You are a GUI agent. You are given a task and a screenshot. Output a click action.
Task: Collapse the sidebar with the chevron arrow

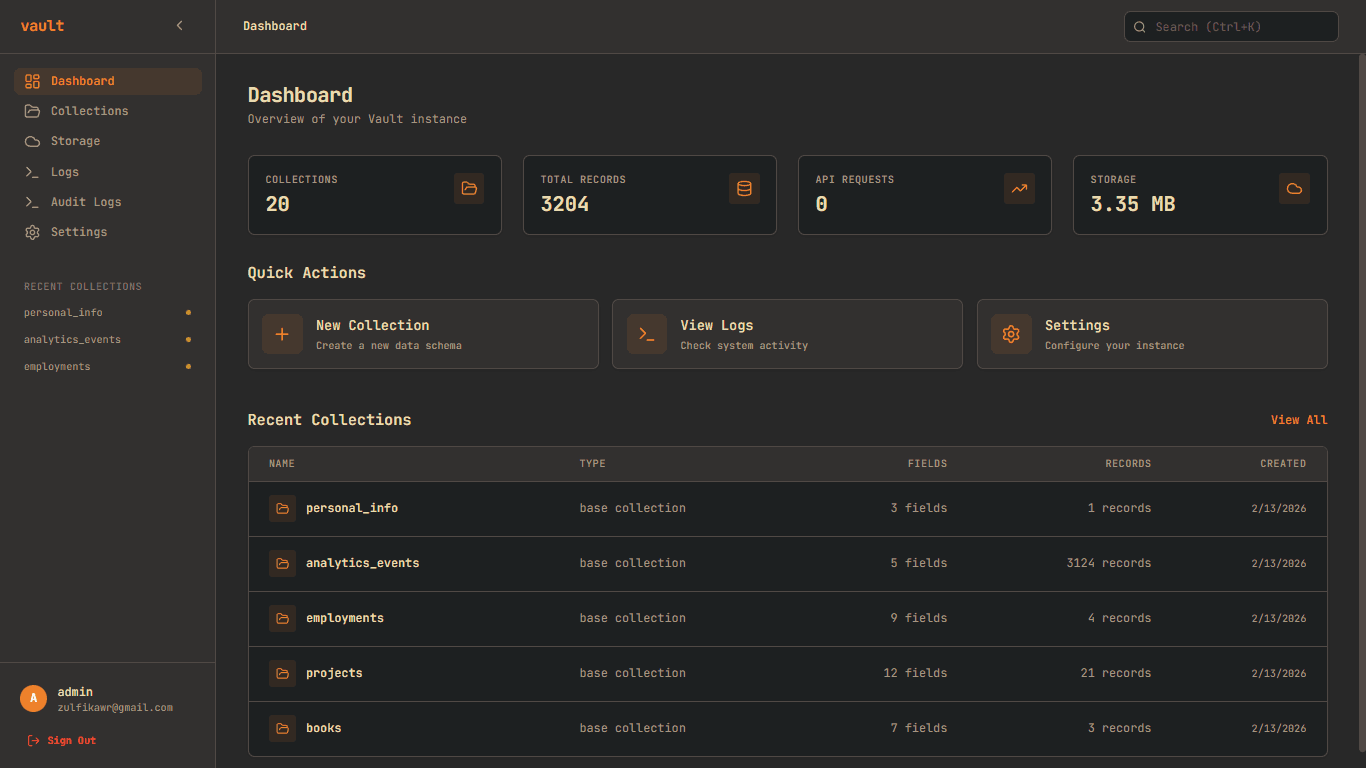pos(180,26)
